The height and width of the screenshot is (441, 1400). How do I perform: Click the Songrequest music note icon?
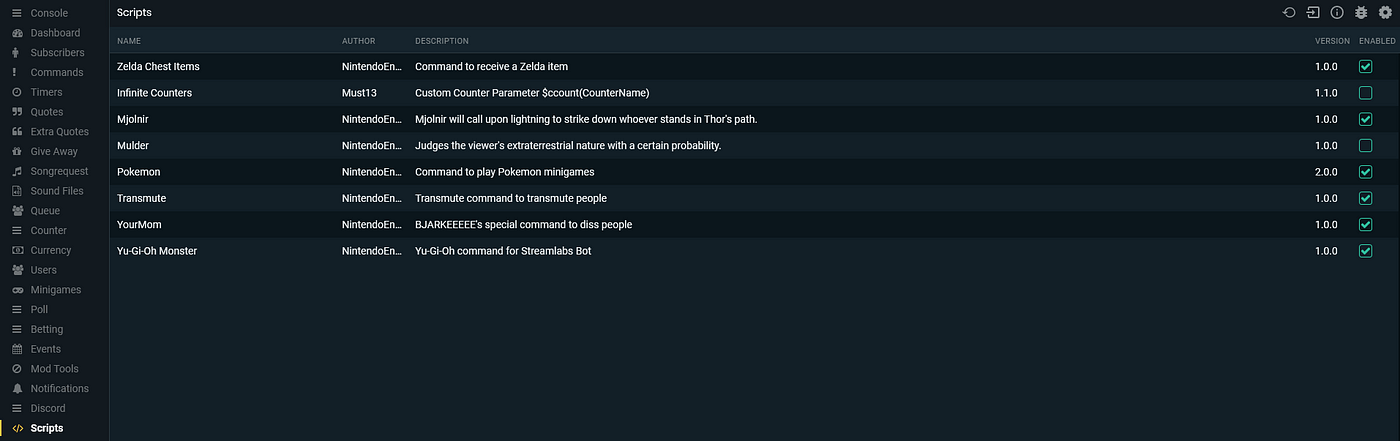click(x=17, y=171)
